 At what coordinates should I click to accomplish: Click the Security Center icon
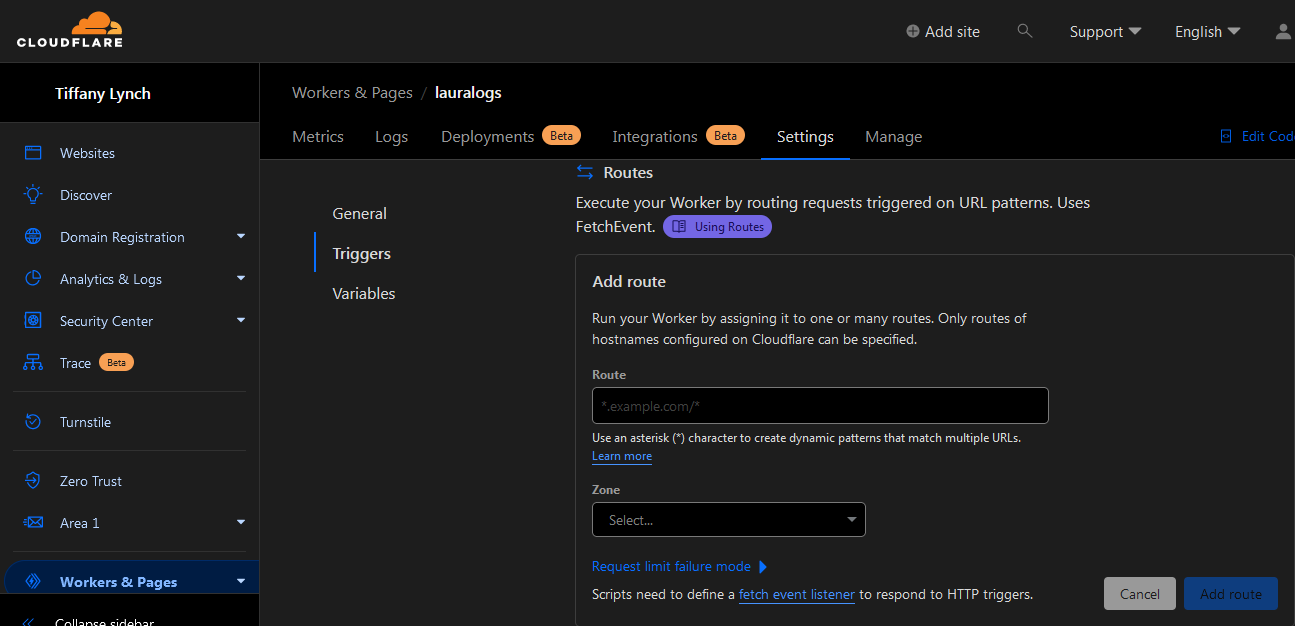point(33,321)
